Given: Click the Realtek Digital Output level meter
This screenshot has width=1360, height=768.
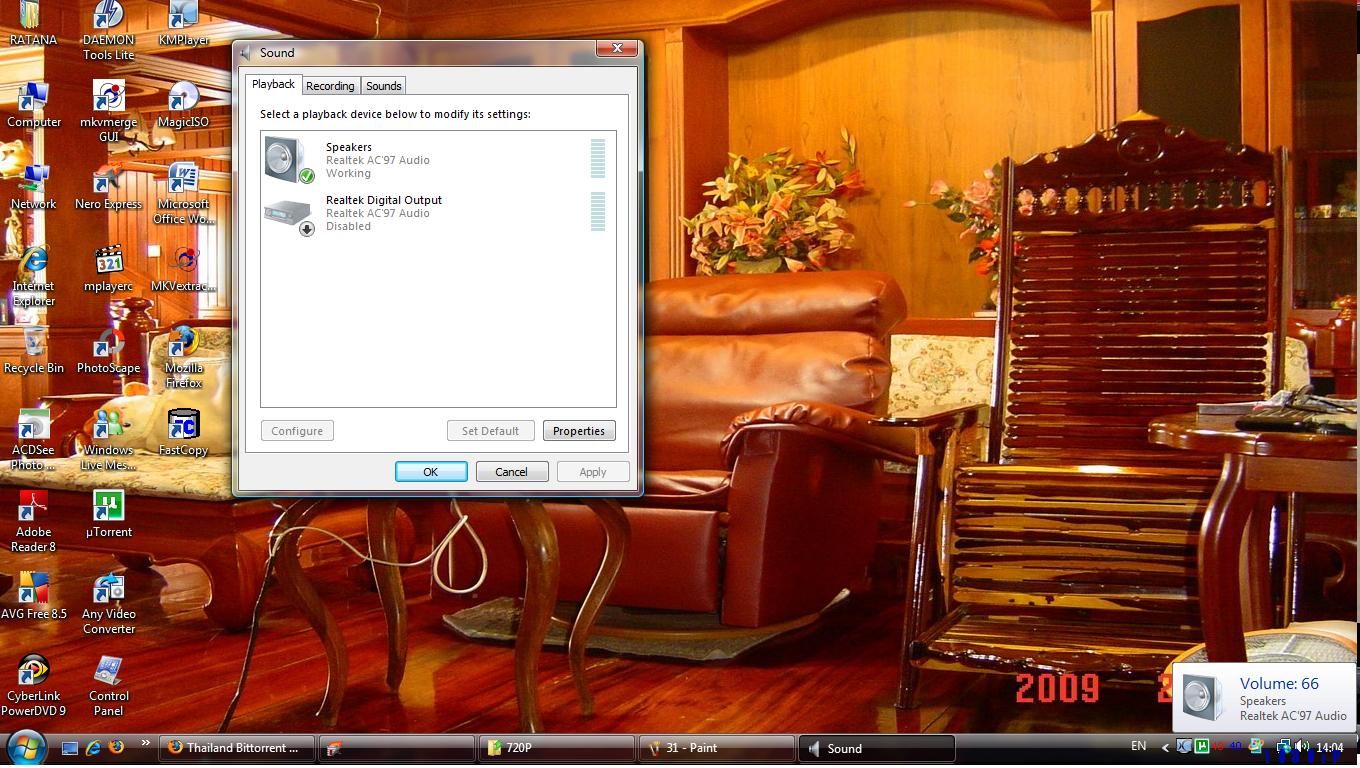Looking at the screenshot, I should tap(598, 211).
